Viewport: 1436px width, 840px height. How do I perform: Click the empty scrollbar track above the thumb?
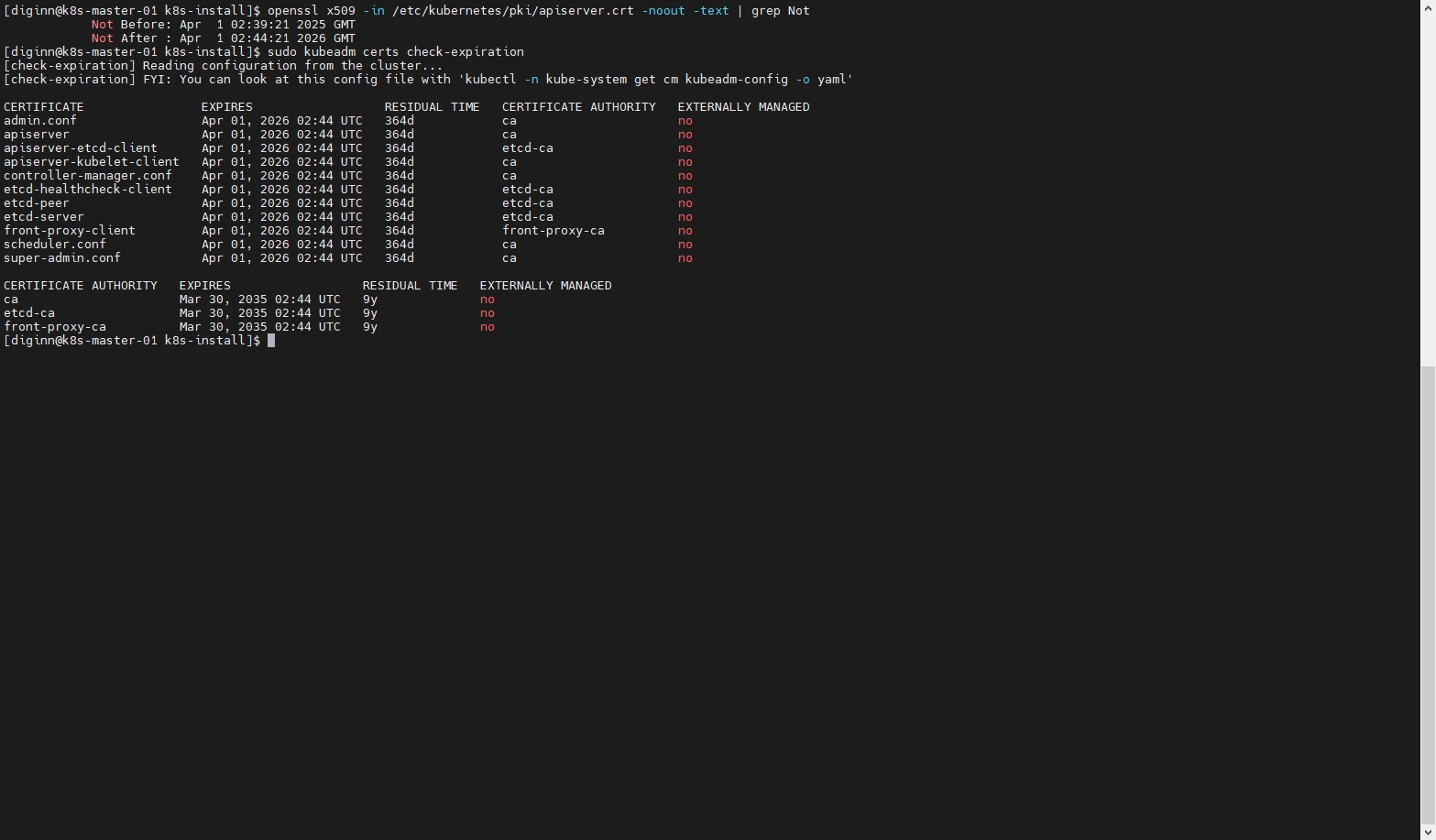click(1428, 183)
